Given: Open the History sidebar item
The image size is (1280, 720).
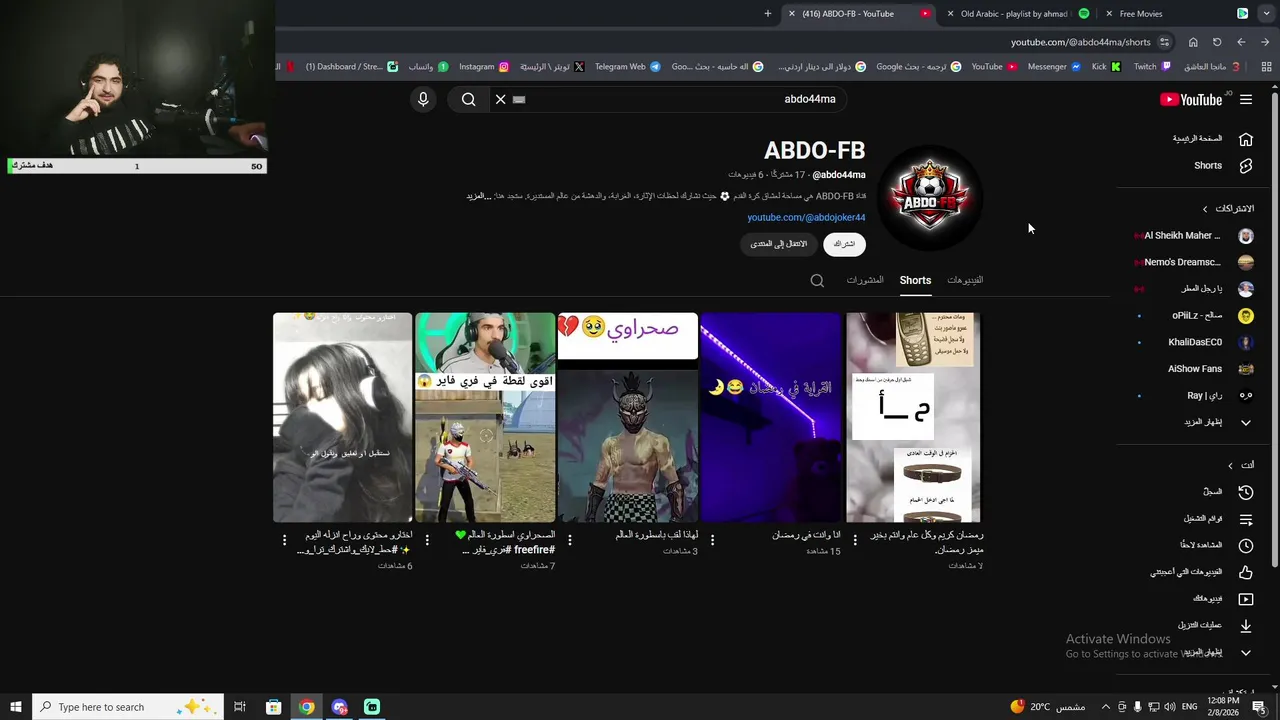Looking at the screenshot, I should pyautogui.click(x=1213, y=492).
